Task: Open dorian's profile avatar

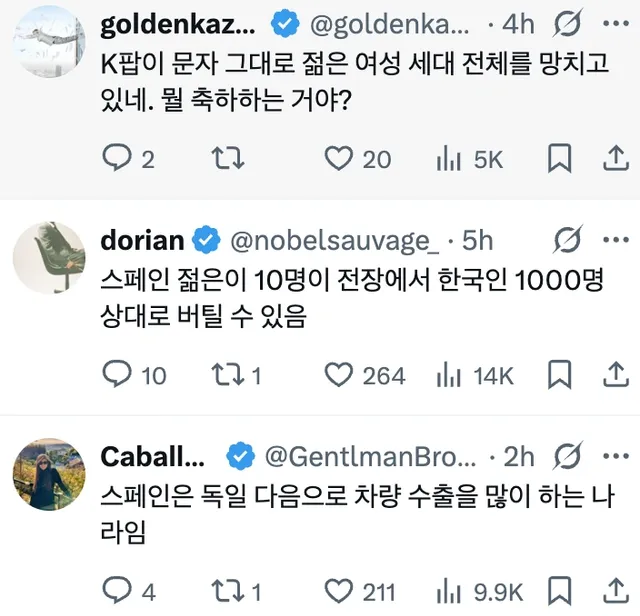Action: (48, 257)
